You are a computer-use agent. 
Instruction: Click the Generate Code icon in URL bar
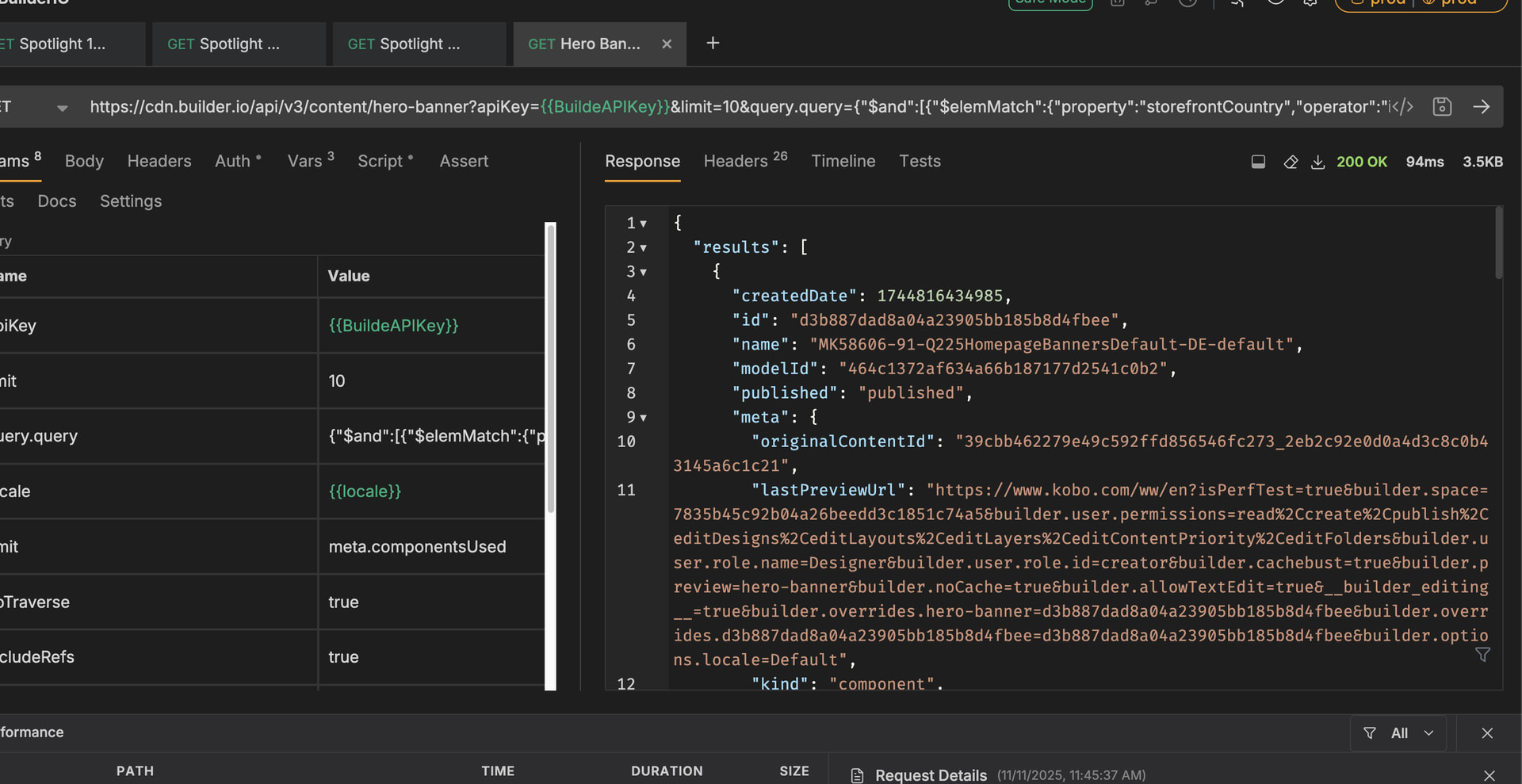click(x=1402, y=106)
